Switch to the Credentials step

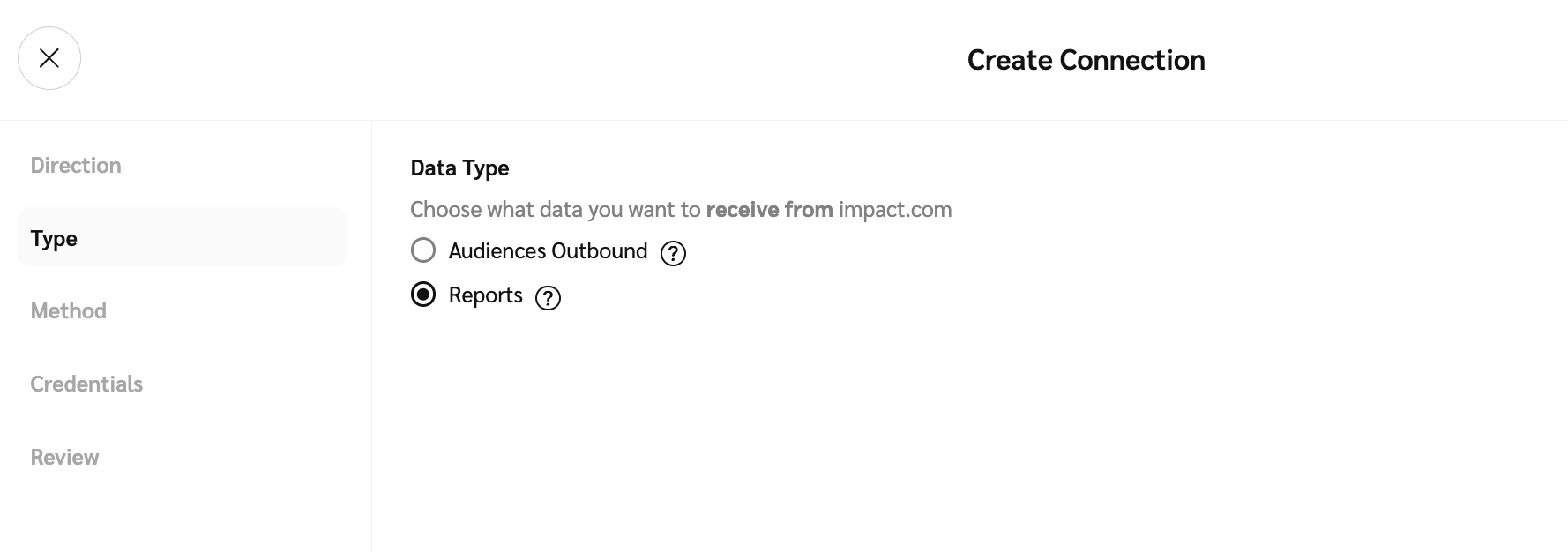[x=86, y=384]
